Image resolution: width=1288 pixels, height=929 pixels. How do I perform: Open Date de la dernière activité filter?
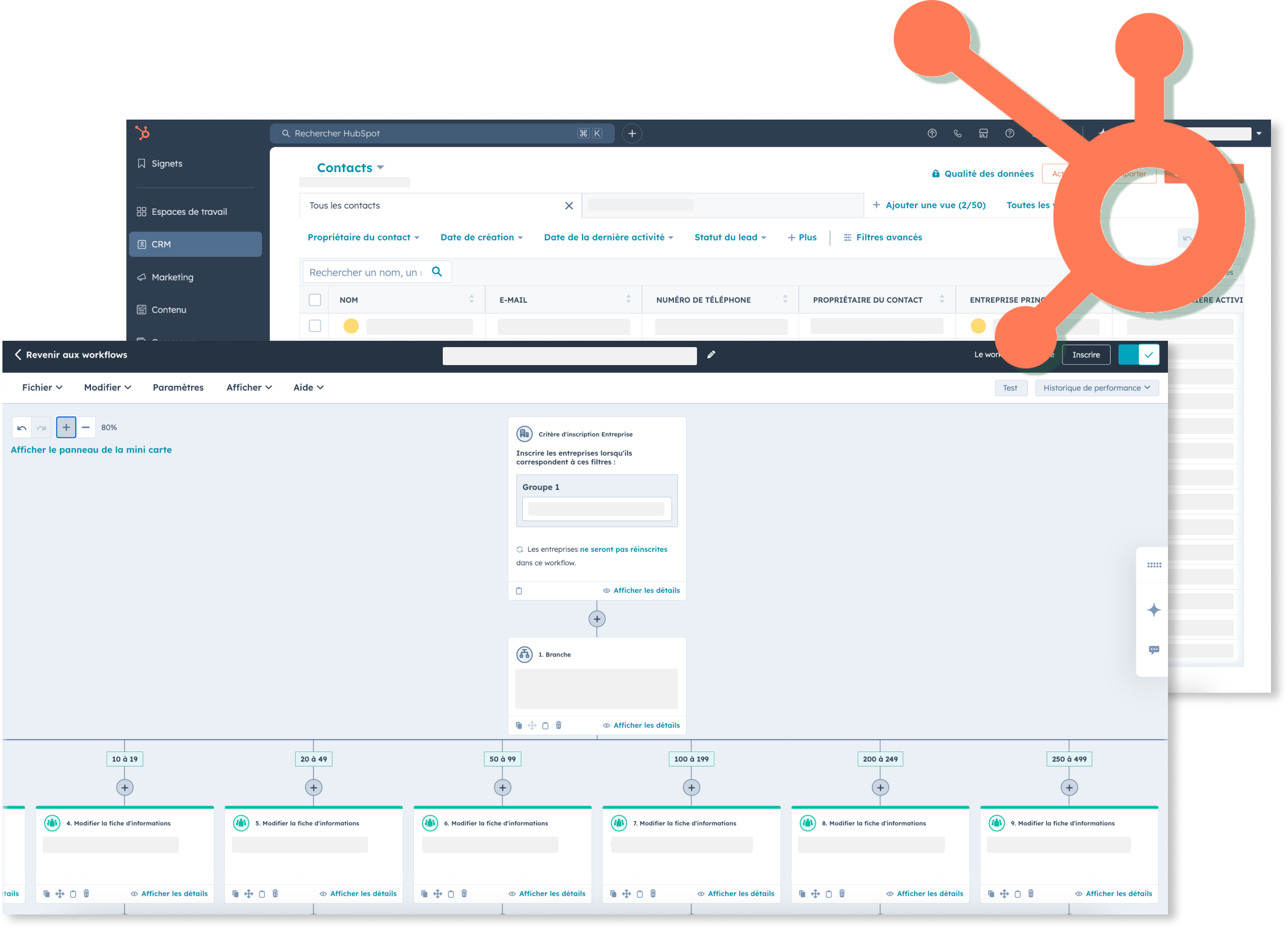click(609, 237)
